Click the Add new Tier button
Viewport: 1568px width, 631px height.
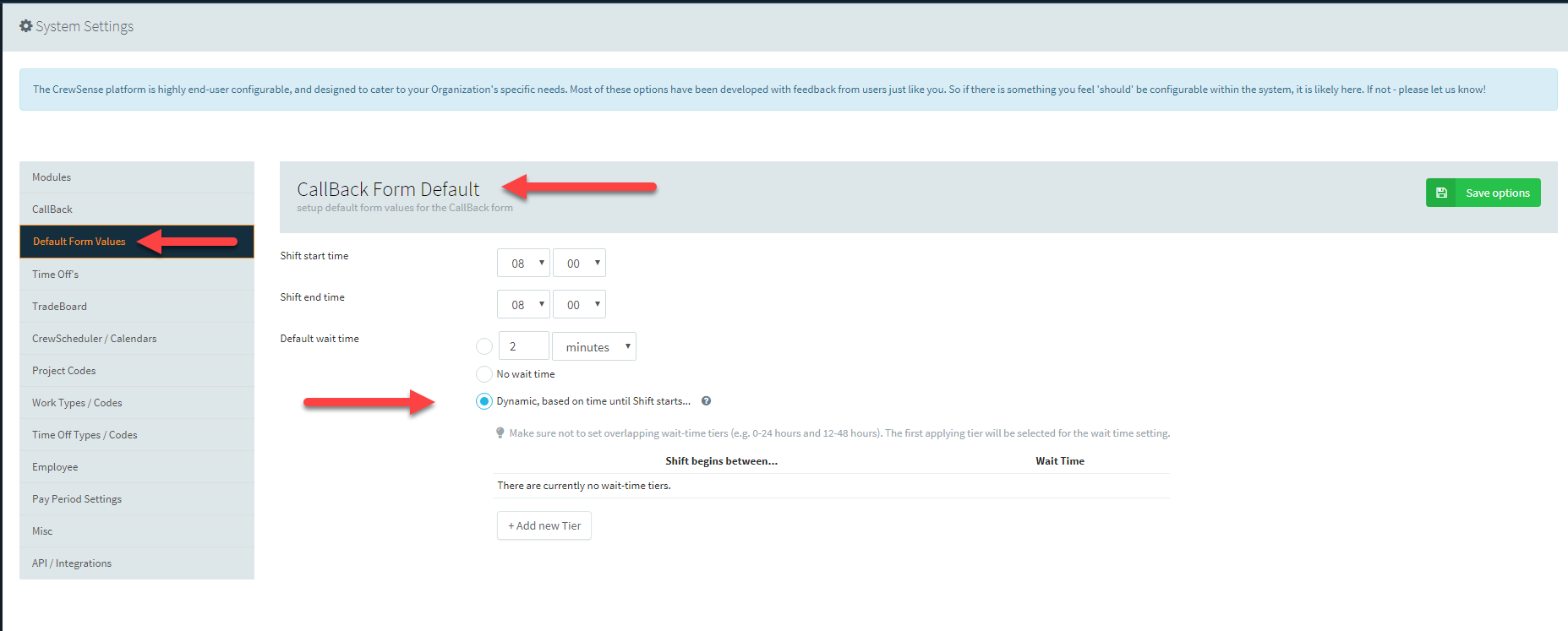click(x=544, y=525)
